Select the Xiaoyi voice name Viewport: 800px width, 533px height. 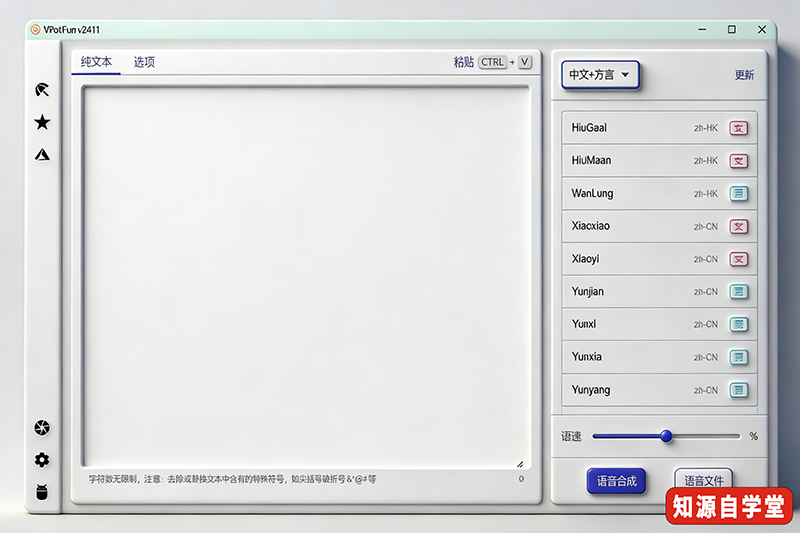pos(585,259)
